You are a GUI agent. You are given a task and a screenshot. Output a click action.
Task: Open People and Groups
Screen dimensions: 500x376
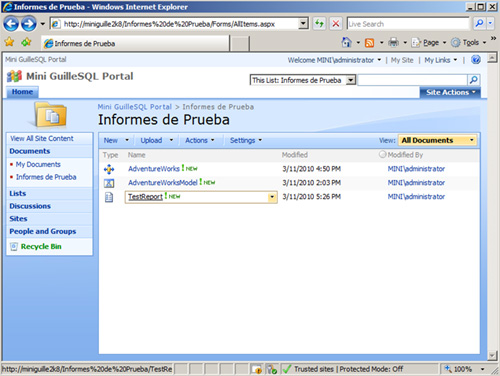click(x=42, y=231)
